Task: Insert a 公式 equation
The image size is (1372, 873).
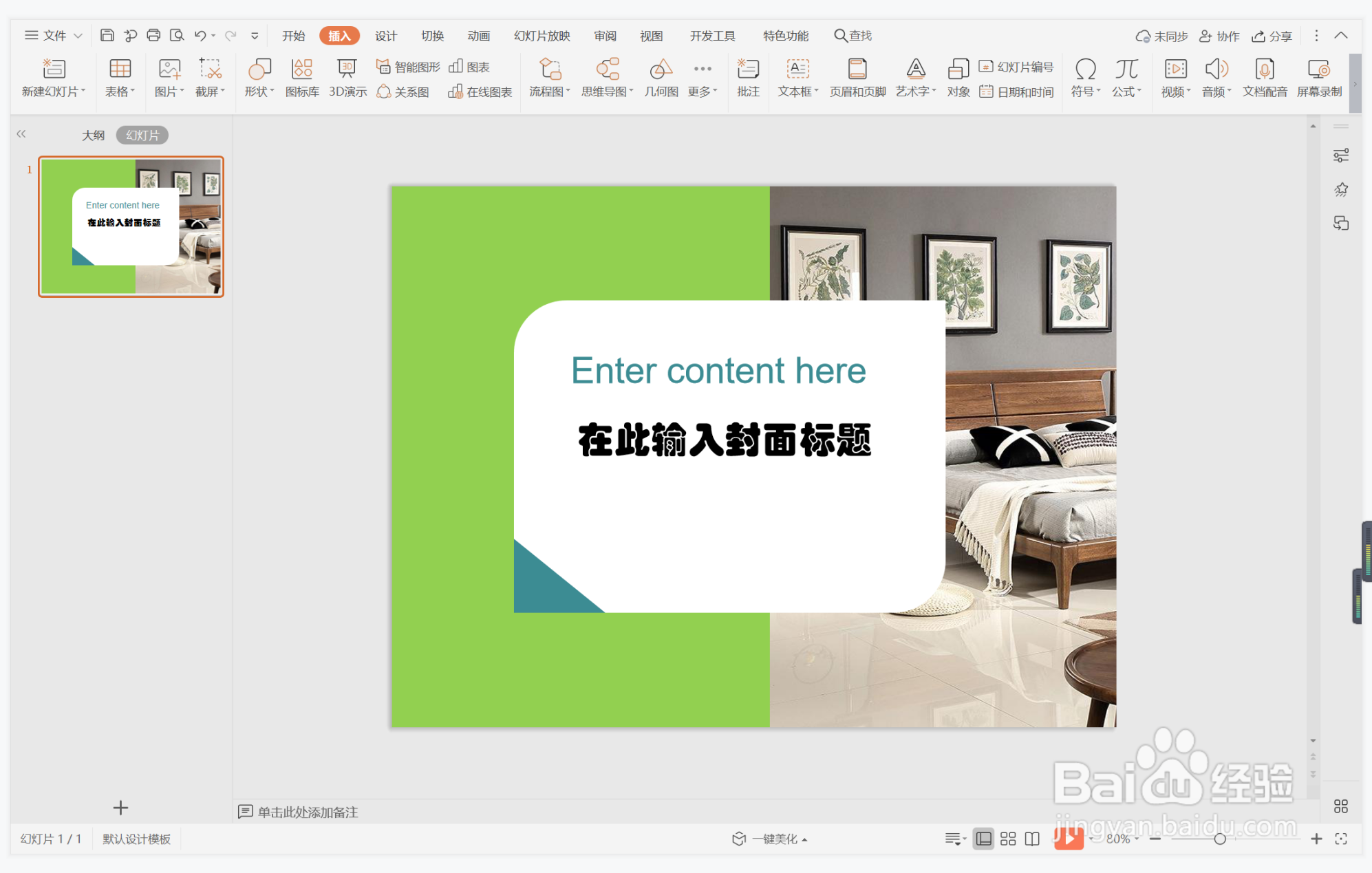Action: (x=1126, y=78)
